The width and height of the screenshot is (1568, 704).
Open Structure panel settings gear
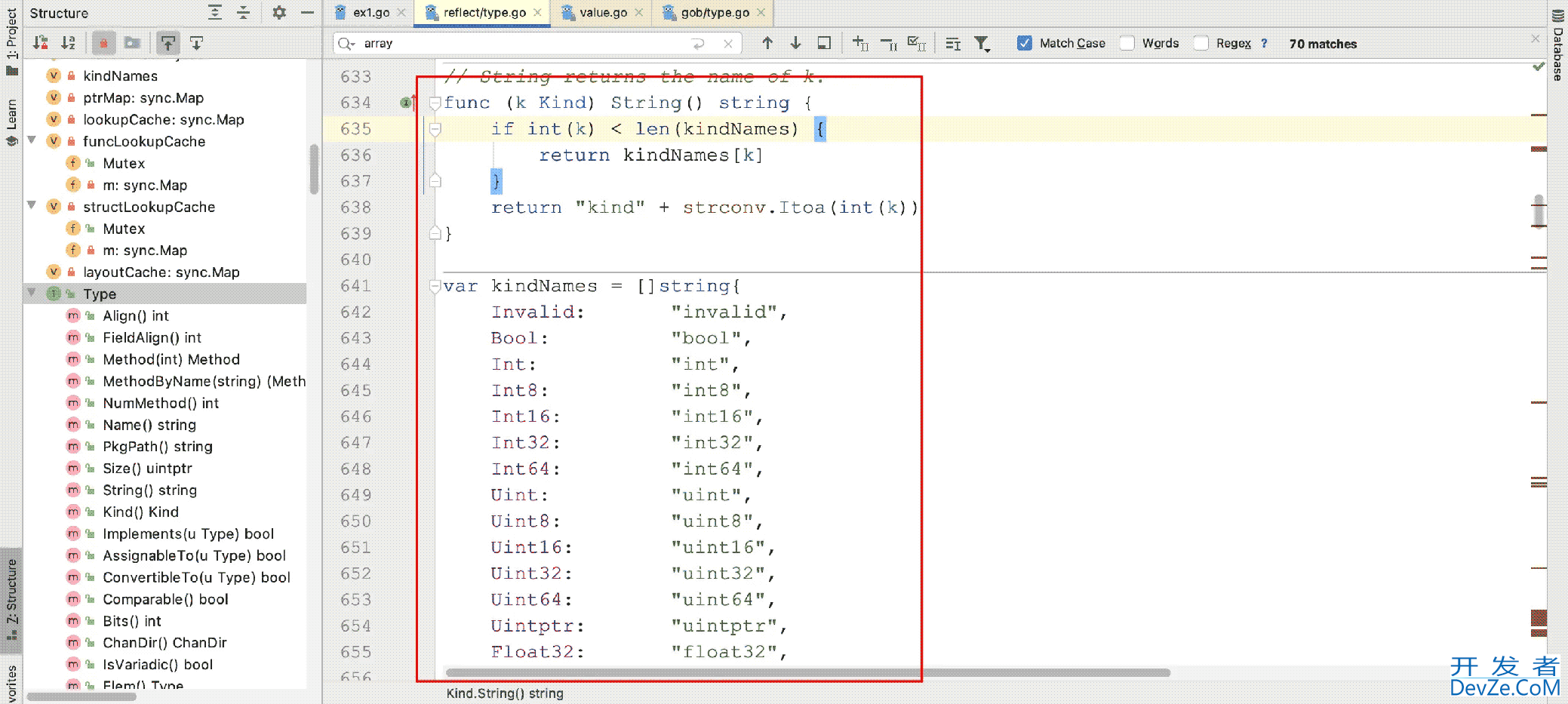(279, 12)
